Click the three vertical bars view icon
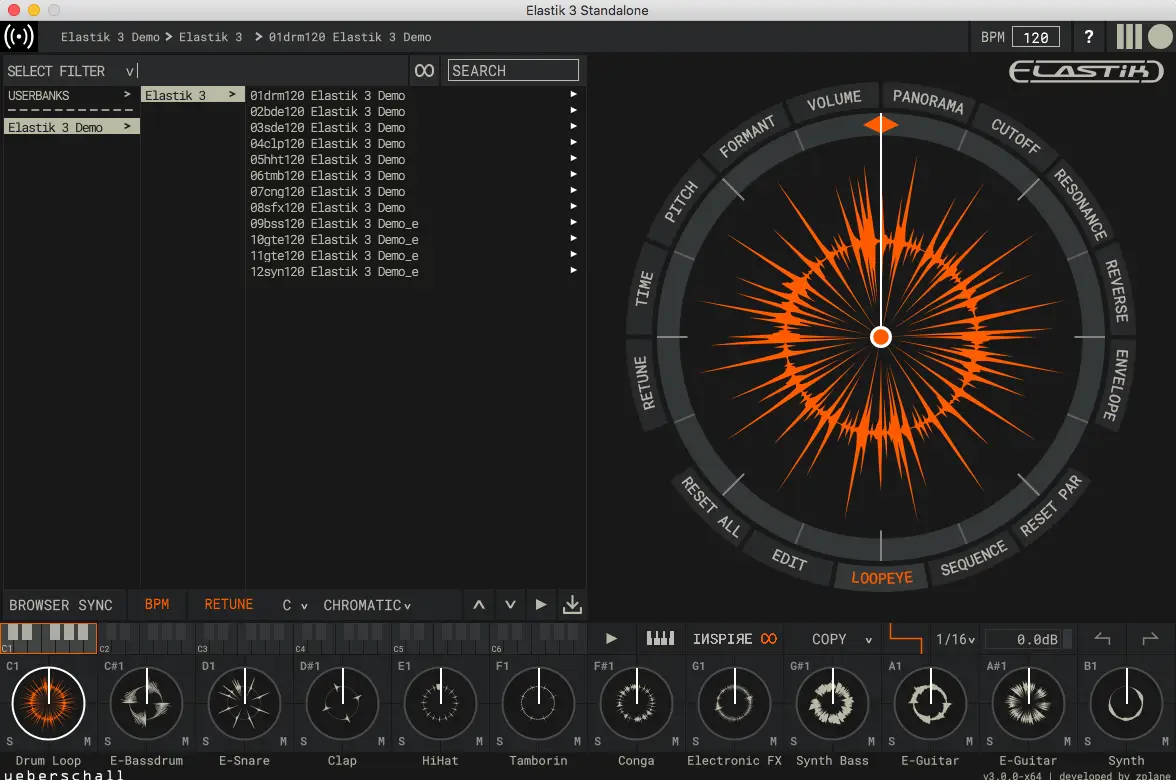 [1129, 37]
